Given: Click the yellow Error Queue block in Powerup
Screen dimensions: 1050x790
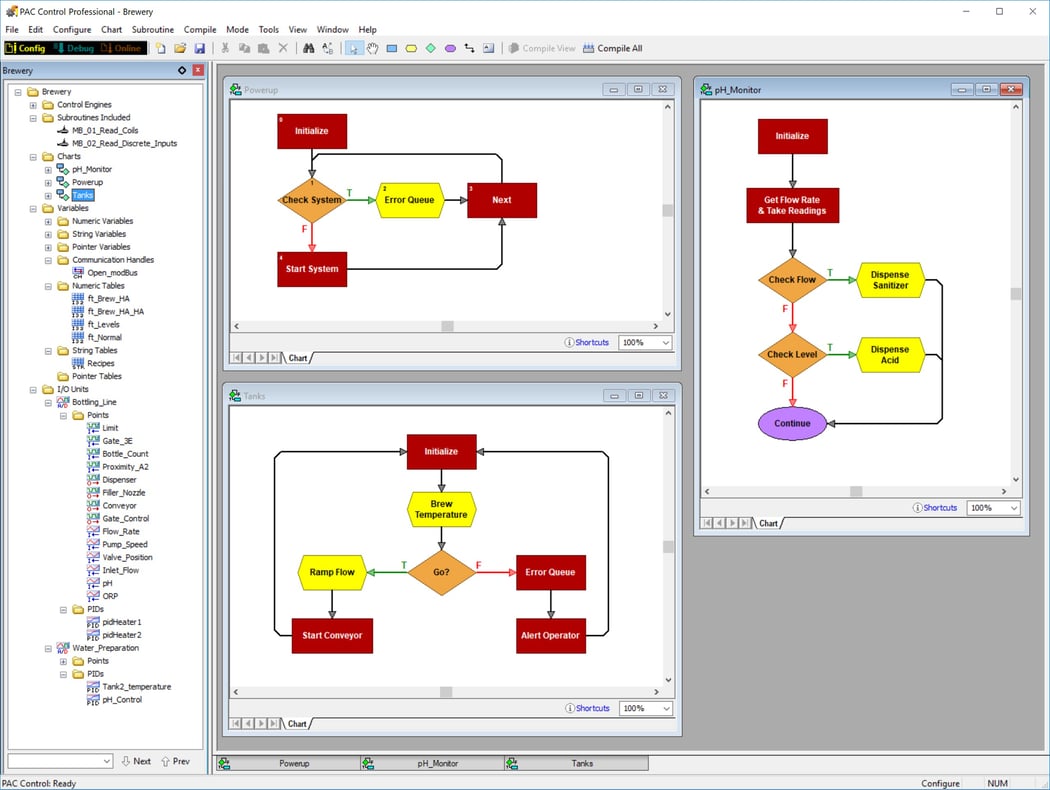Looking at the screenshot, I should coord(409,200).
